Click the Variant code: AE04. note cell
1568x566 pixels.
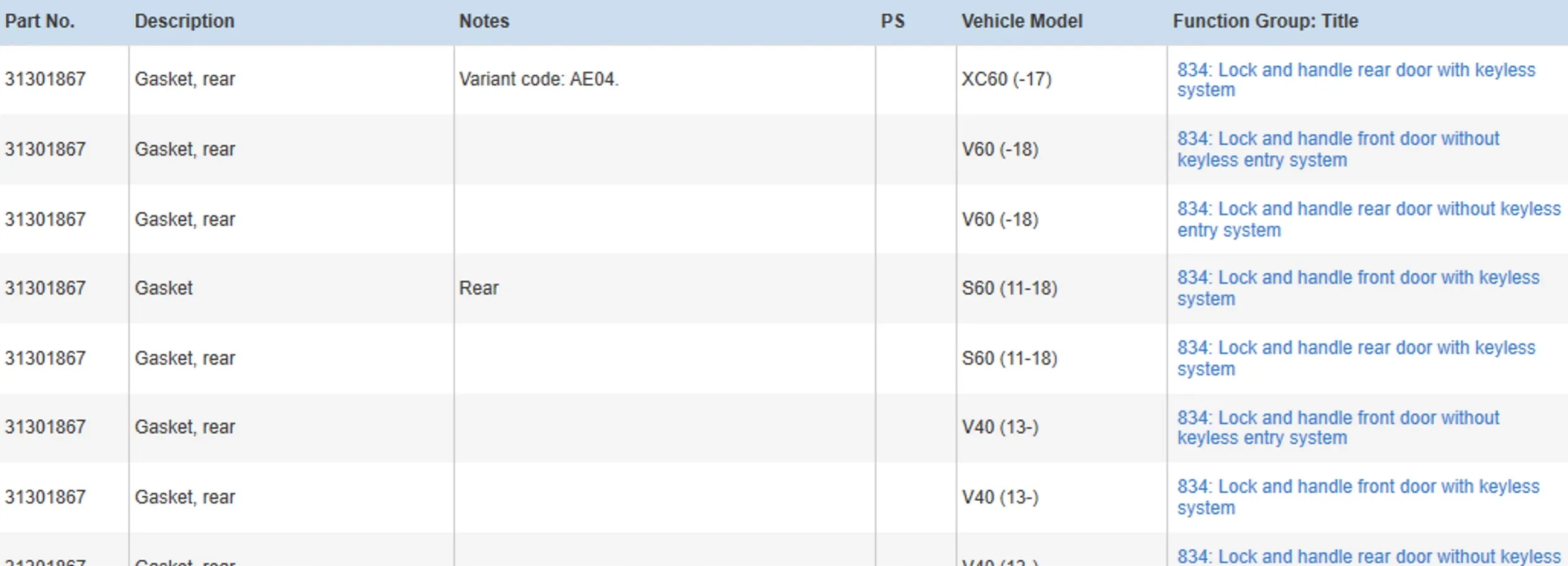tap(538, 80)
